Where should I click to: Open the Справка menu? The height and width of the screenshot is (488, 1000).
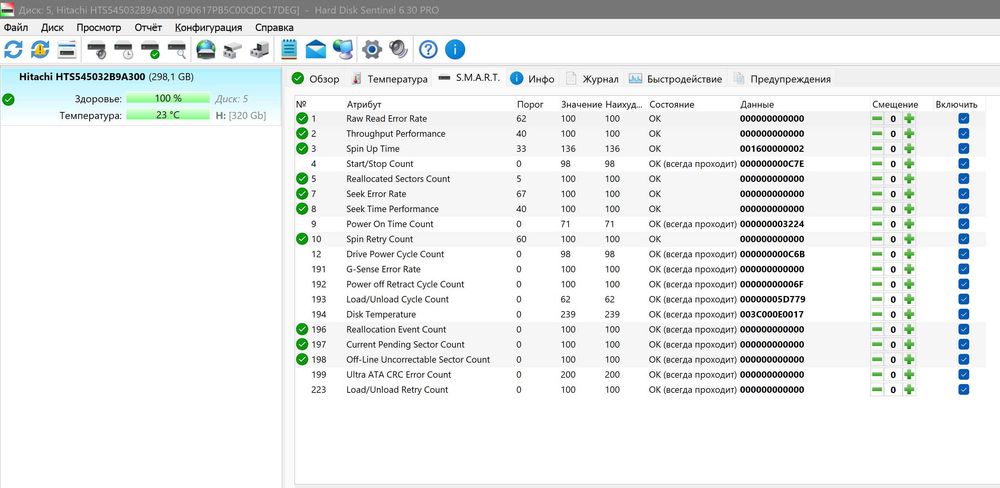[x=274, y=27]
